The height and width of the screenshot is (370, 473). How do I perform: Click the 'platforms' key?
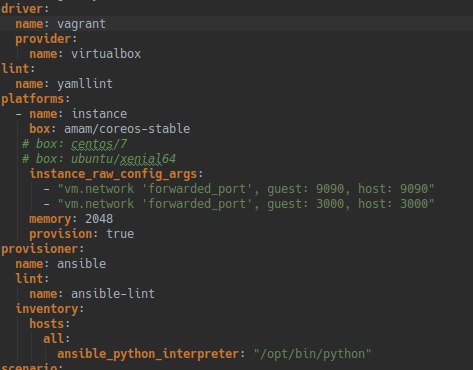pyautogui.click(x=33, y=99)
